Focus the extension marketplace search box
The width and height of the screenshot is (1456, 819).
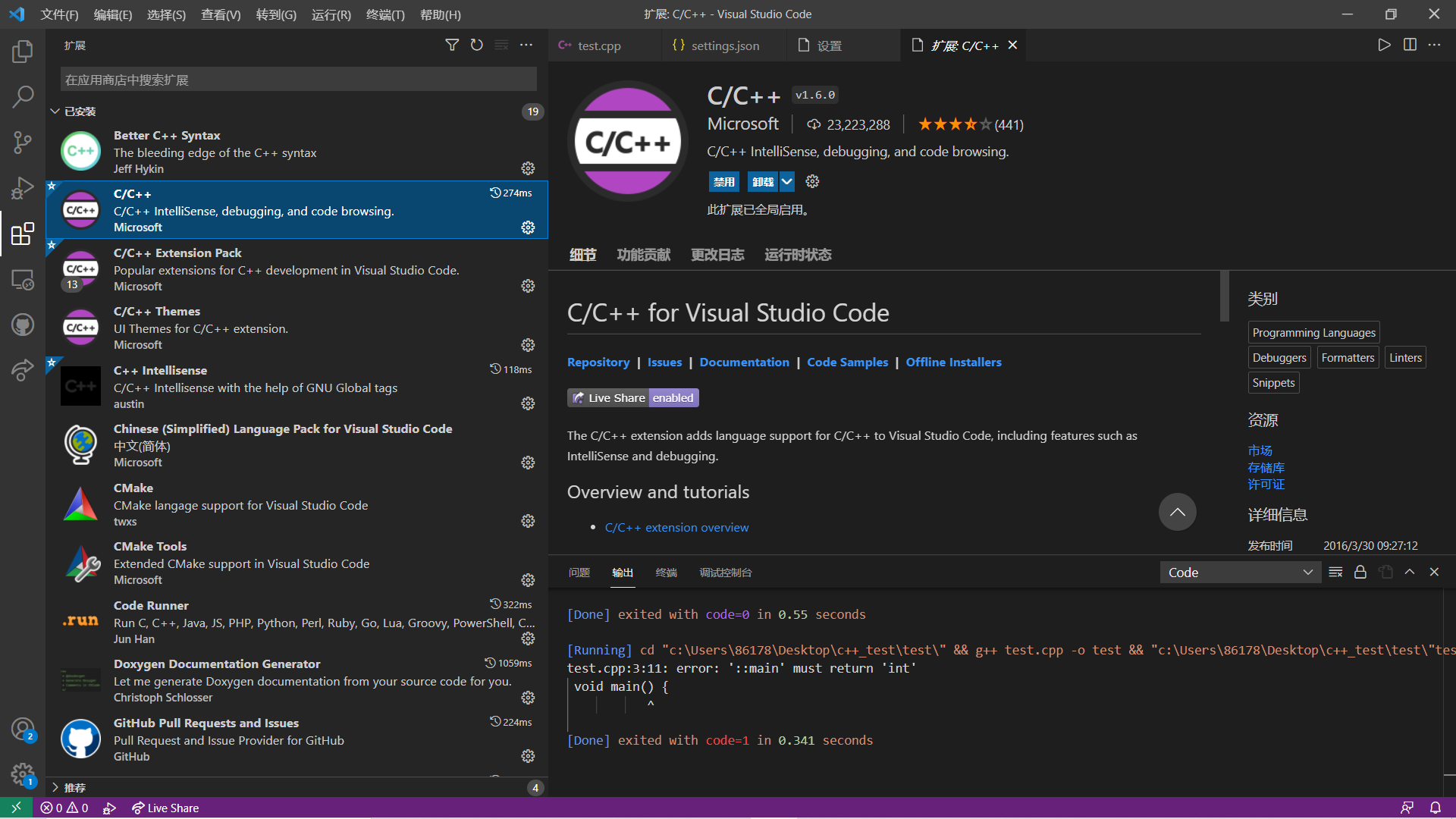coord(299,80)
